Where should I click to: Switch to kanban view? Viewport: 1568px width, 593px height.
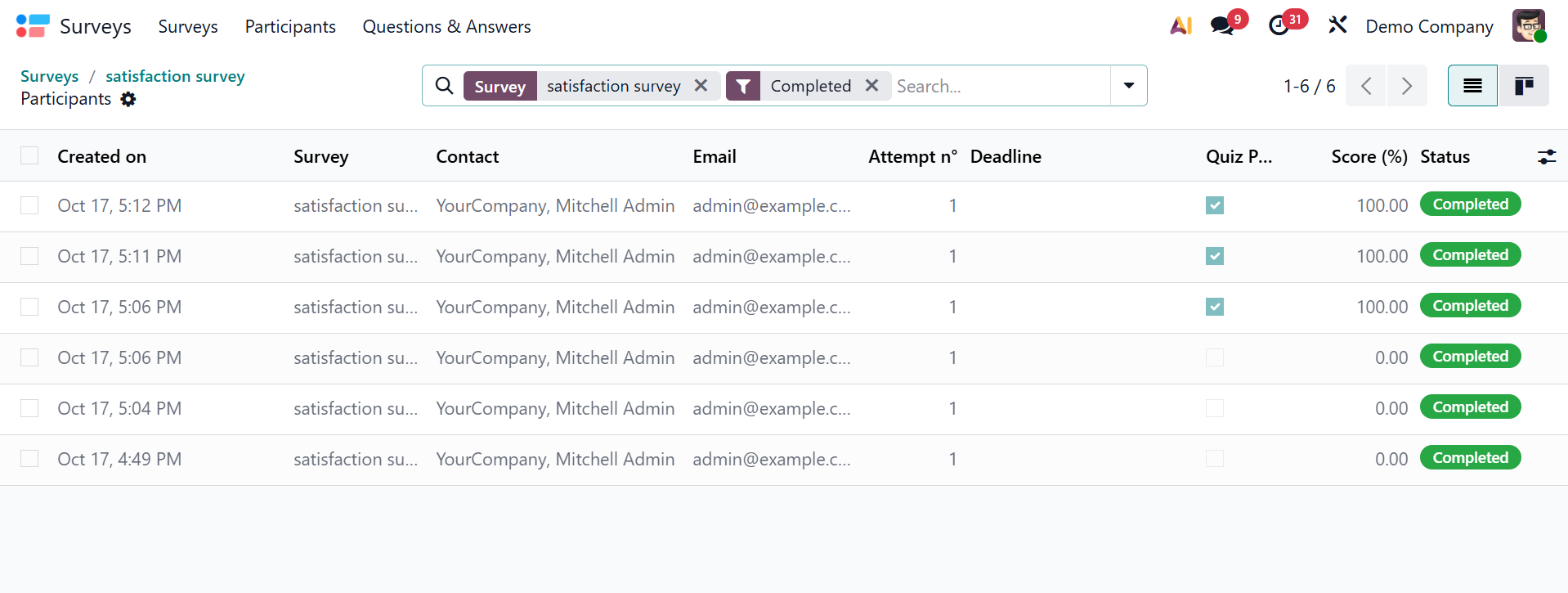[1523, 86]
